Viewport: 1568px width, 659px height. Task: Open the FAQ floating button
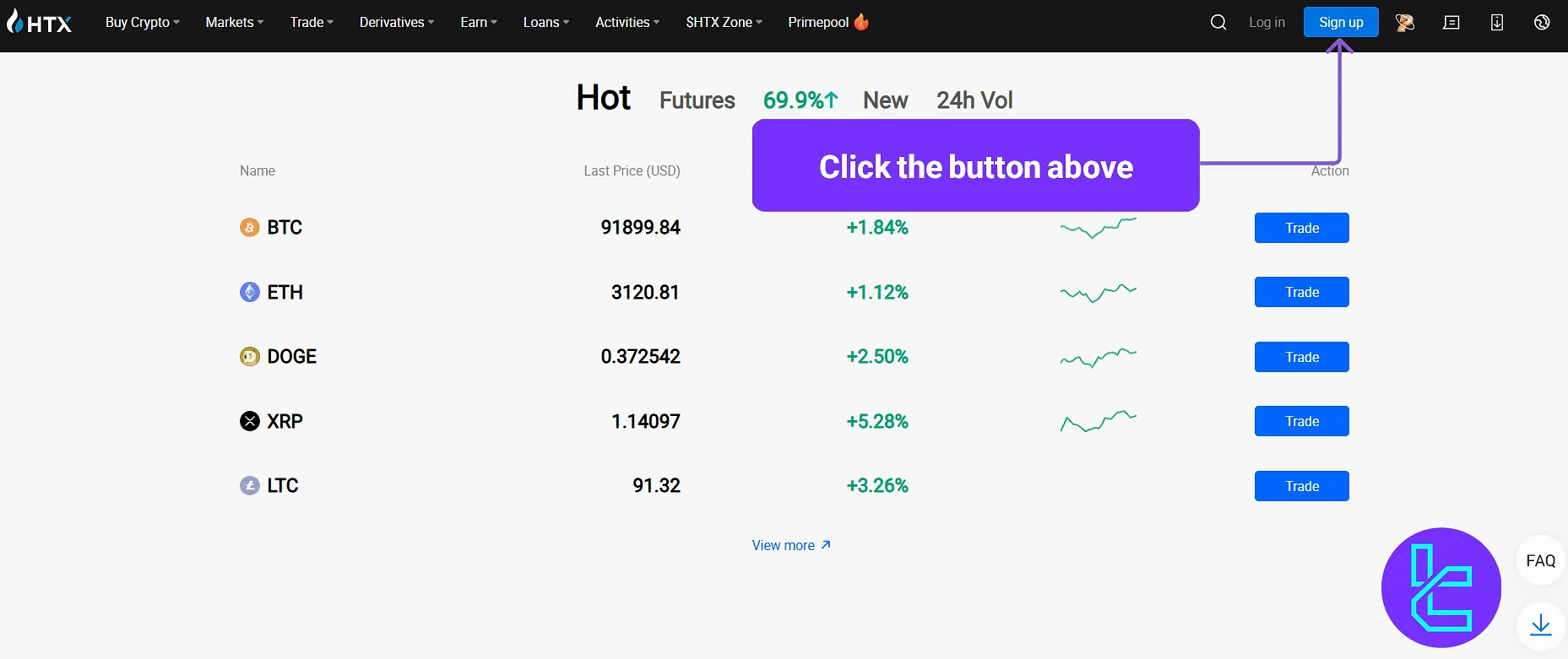click(1540, 561)
